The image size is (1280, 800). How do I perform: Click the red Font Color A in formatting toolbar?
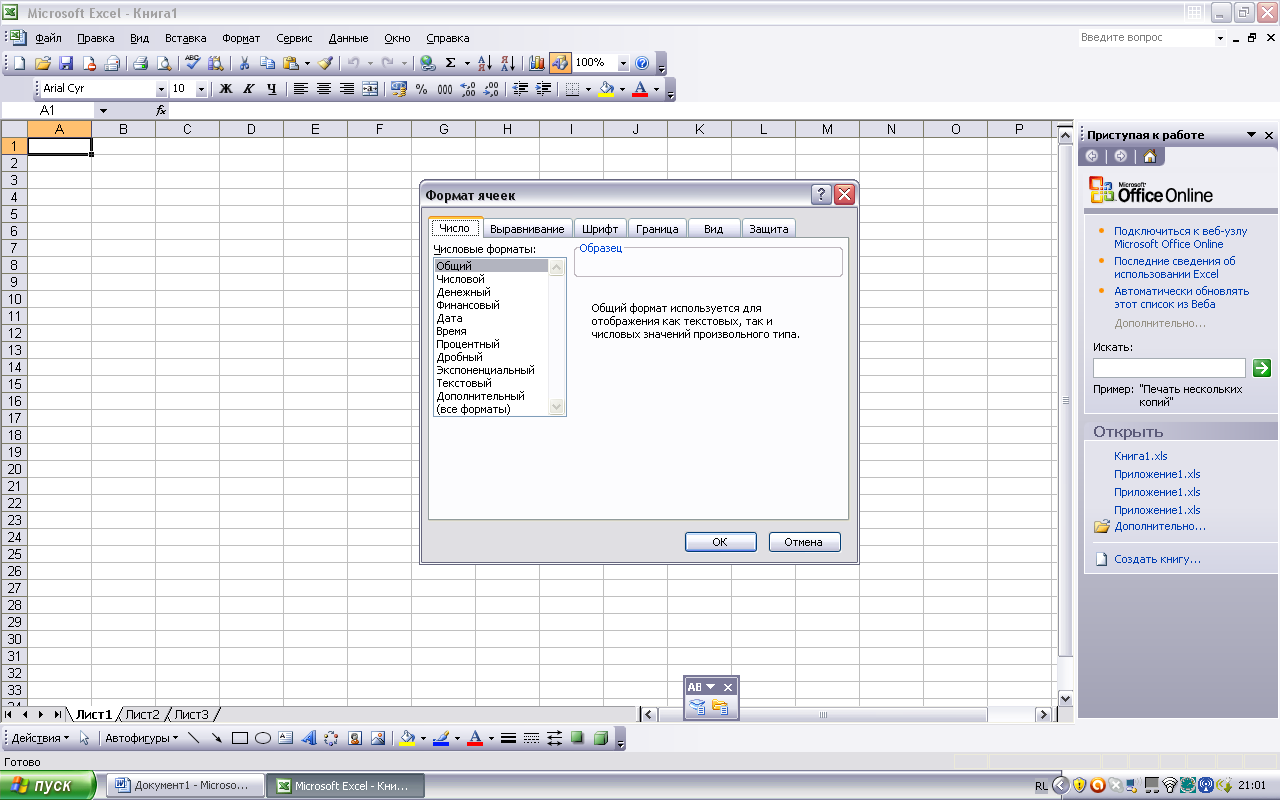pyautogui.click(x=640, y=89)
